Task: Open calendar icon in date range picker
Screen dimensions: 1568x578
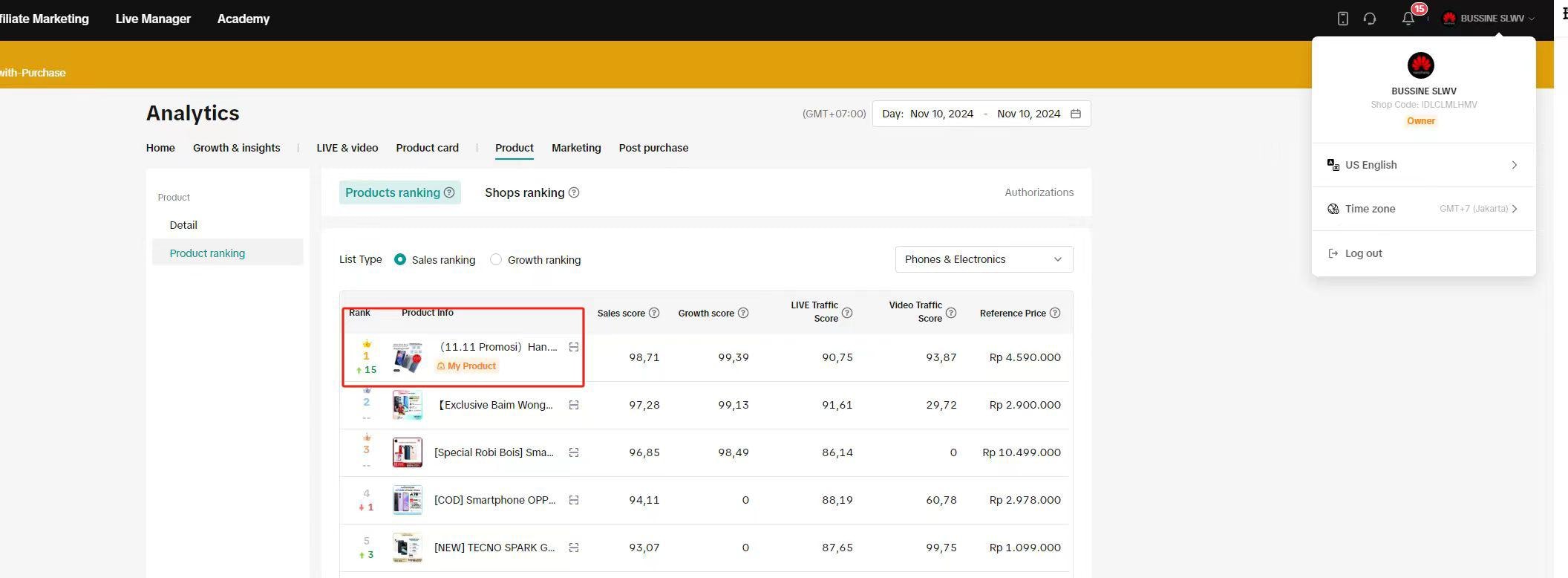Action: pyautogui.click(x=1076, y=114)
